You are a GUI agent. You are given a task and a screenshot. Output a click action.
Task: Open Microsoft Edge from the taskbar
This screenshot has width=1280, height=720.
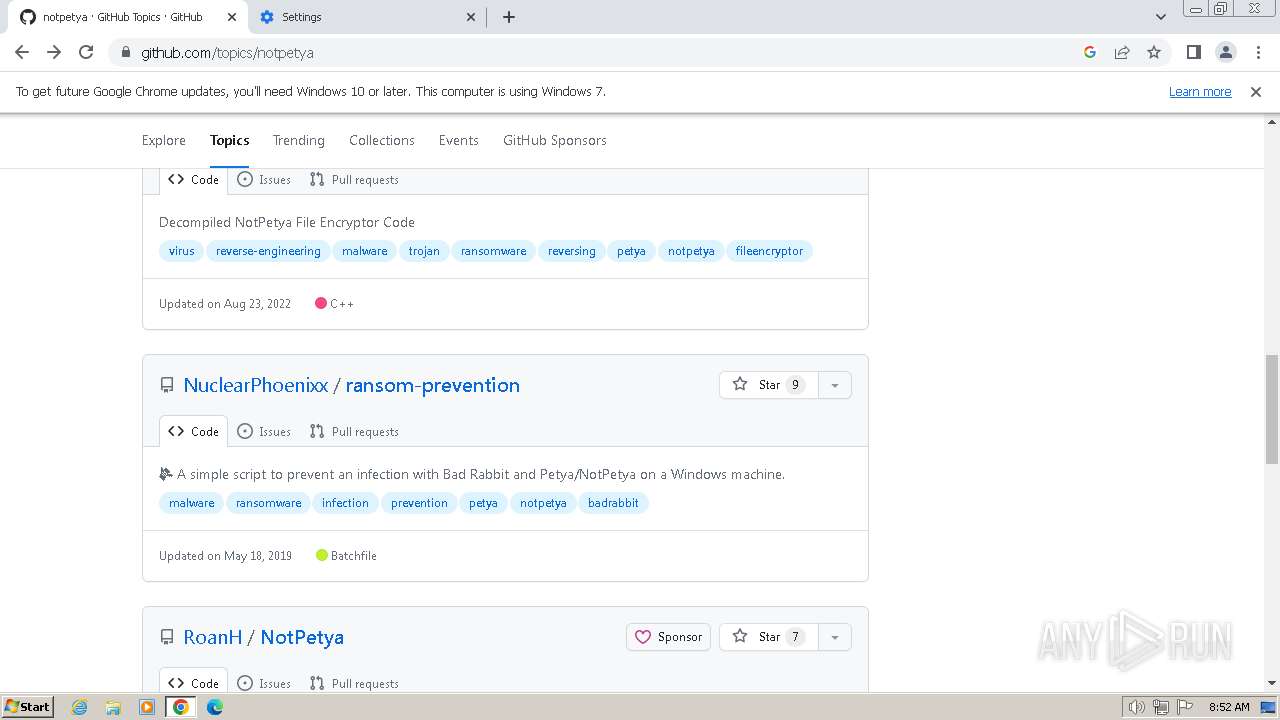click(215, 707)
